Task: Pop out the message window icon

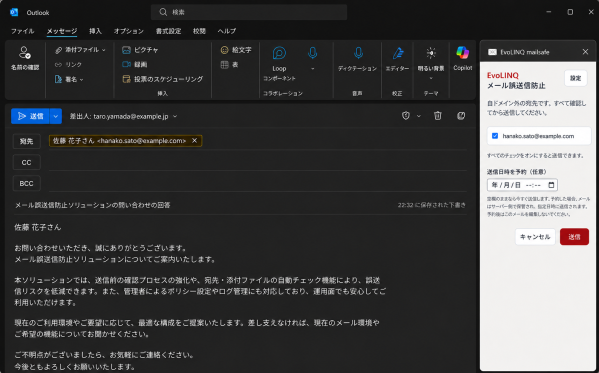Action: click(x=461, y=116)
